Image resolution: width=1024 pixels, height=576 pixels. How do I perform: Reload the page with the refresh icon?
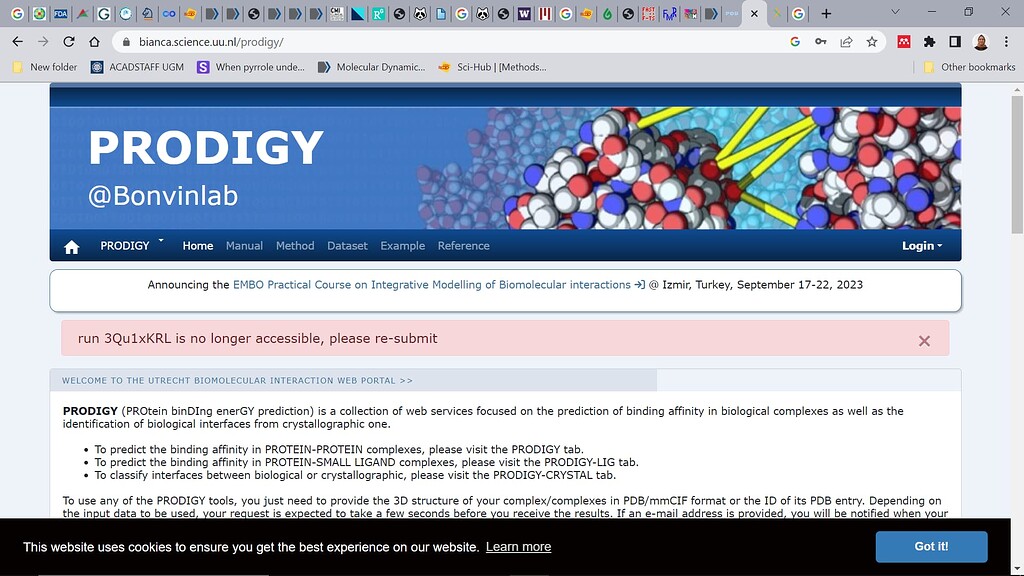(x=68, y=43)
